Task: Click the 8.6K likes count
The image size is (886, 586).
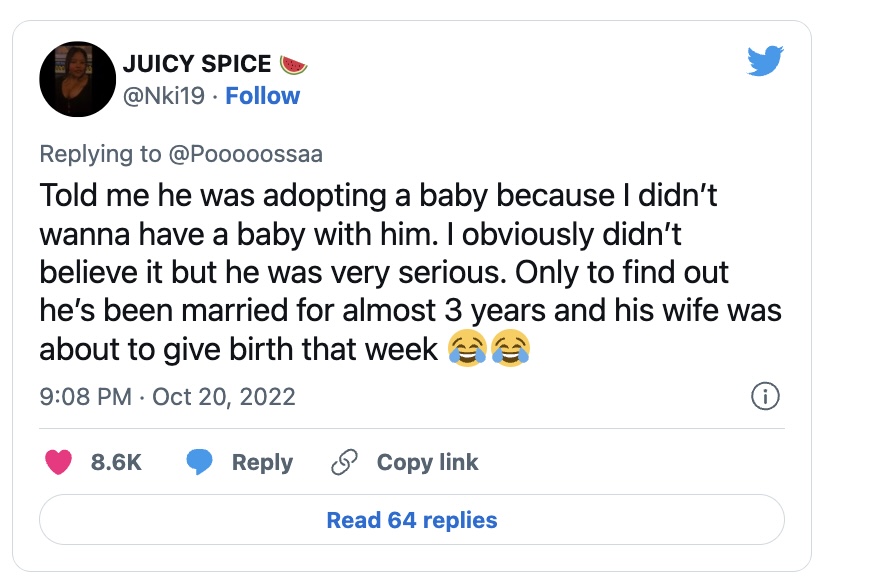Action: click(x=116, y=462)
